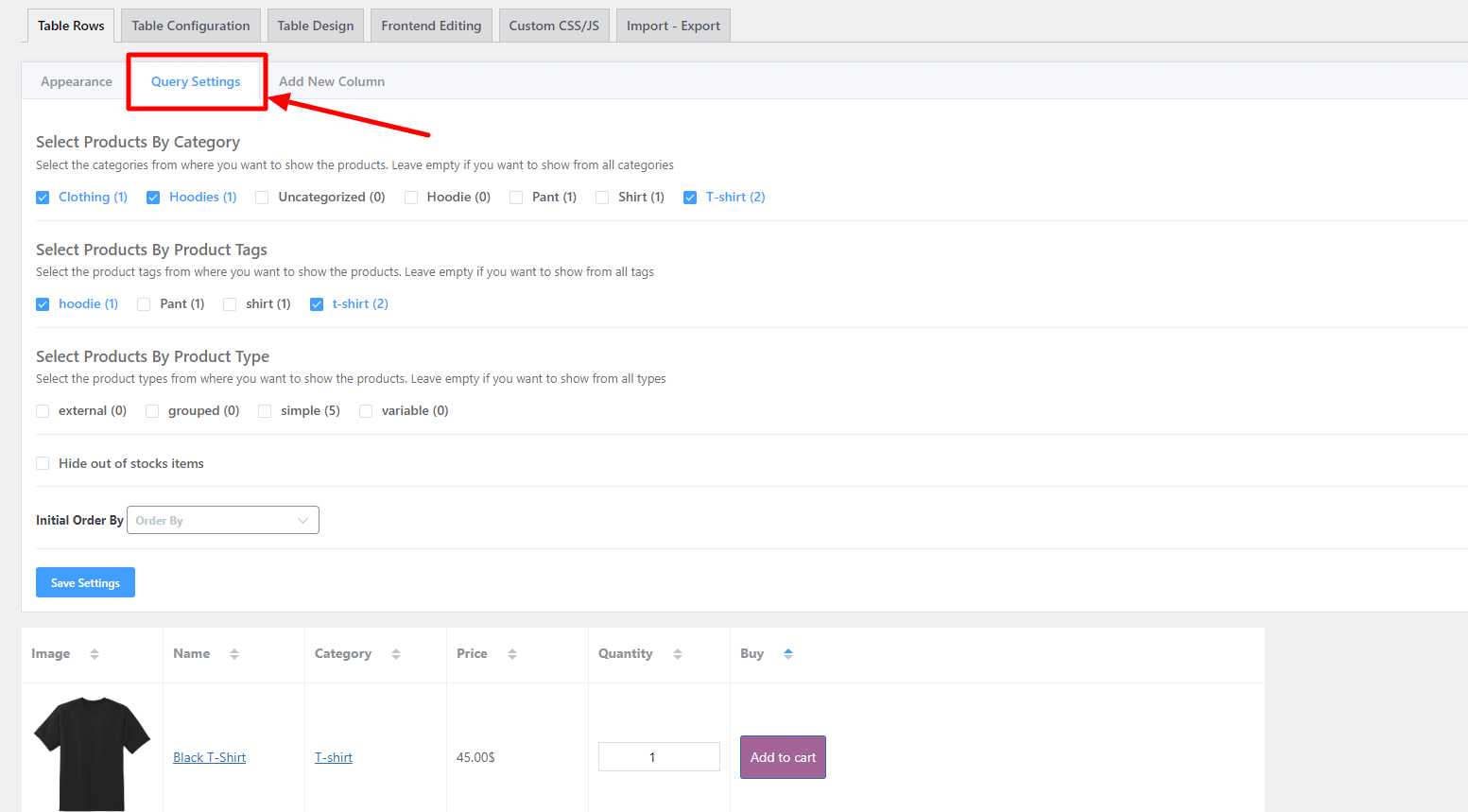Uncheck the T-shirt (2) category
The height and width of the screenshot is (812, 1468).
click(690, 198)
